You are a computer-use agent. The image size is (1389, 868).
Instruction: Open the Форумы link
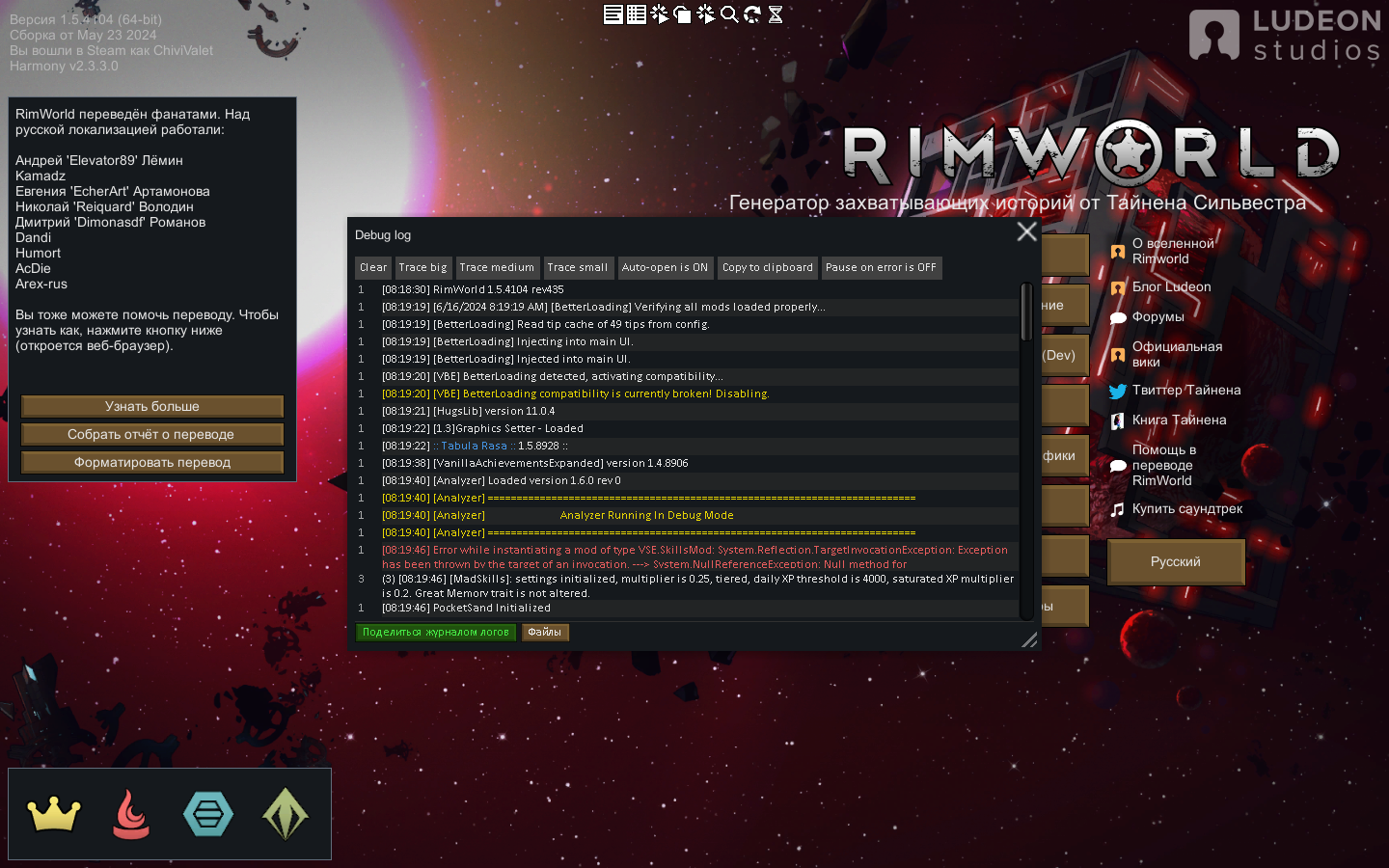pyautogui.click(x=1157, y=317)
